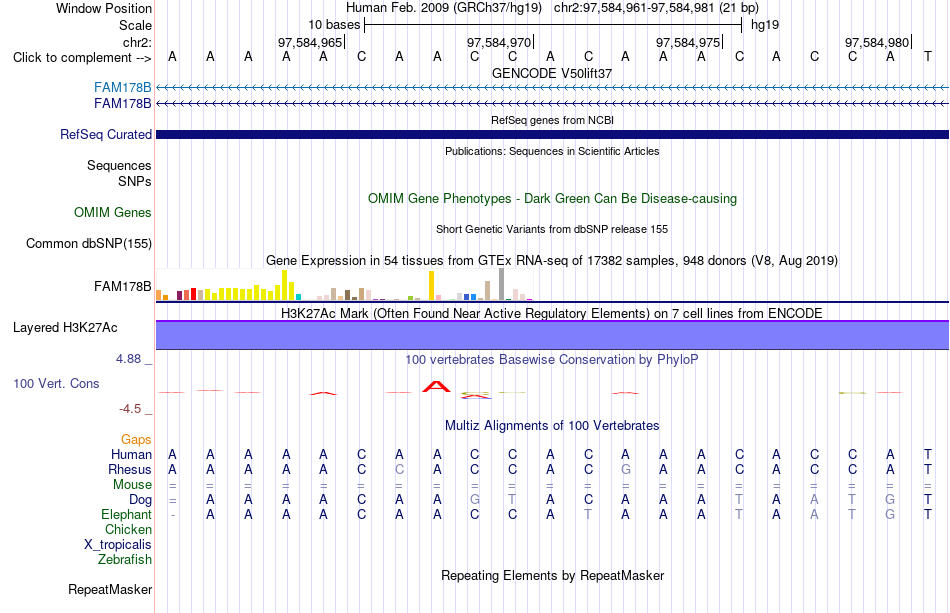Viewport: 950px width, 613px height.
Task: Click the PhyloP 4.88 upper axis value
Action: 128,359
